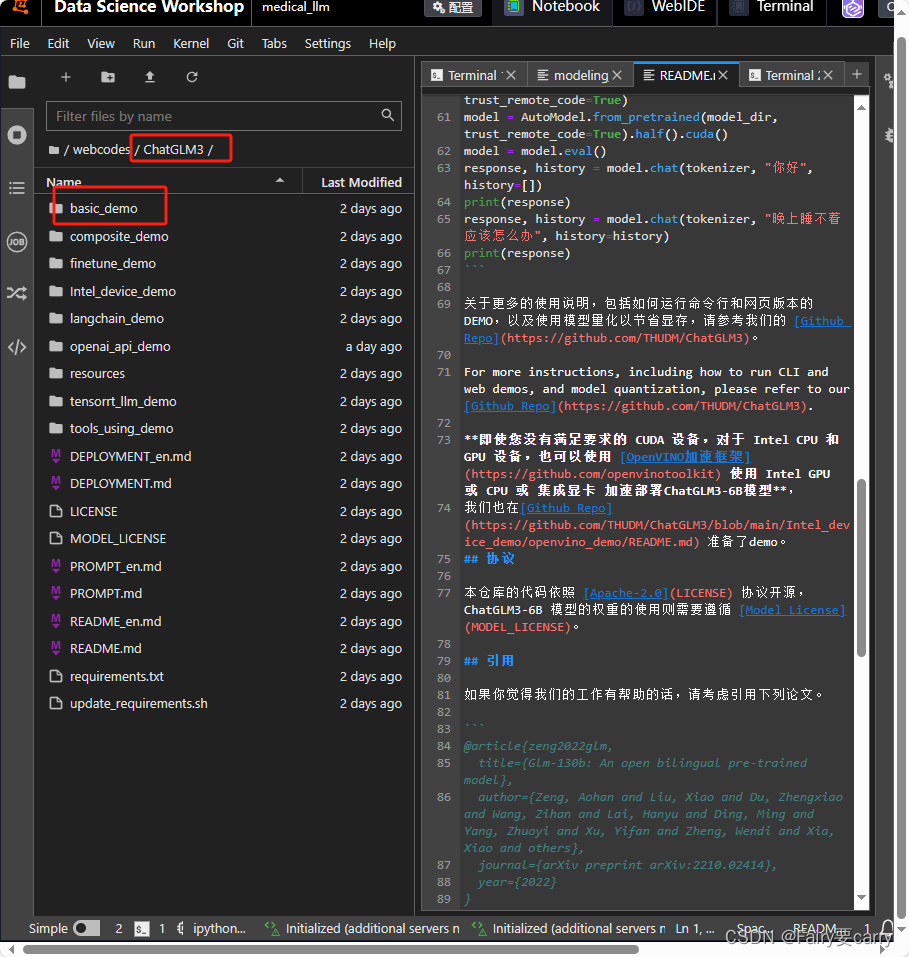
Task: Open the Run menu
Action: (144, 44)
